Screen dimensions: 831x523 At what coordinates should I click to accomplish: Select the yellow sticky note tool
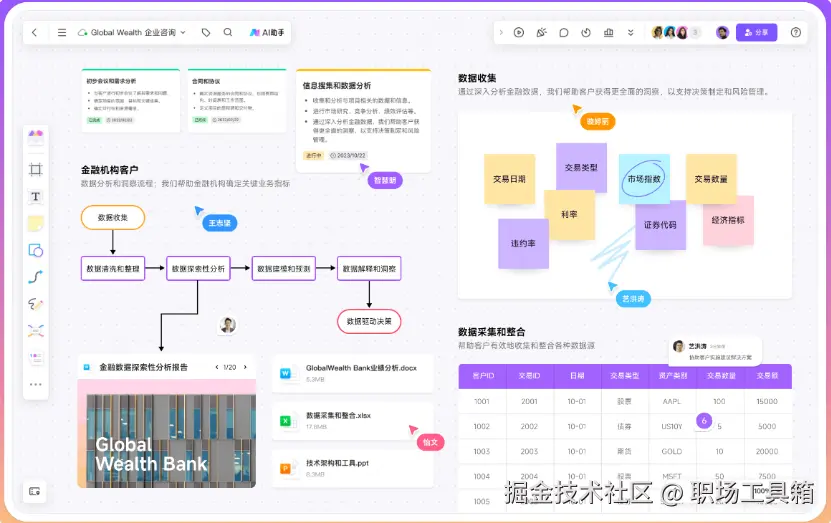pos(36,224)
